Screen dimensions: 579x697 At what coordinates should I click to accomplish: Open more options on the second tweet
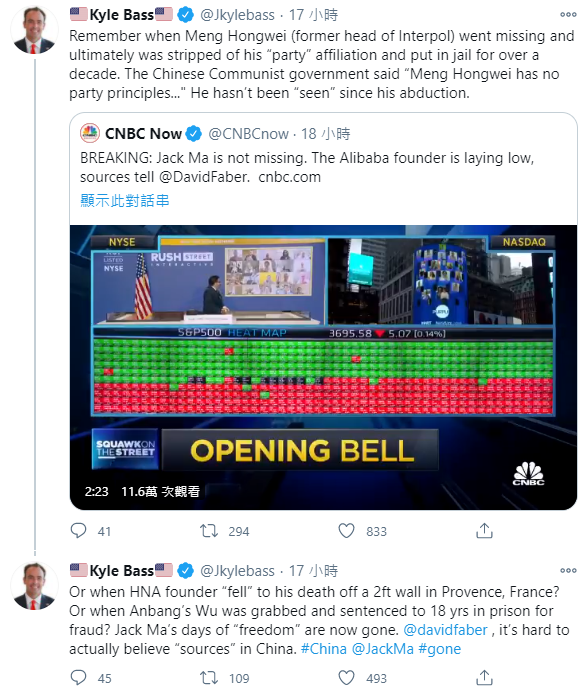[x=568, y=570]
